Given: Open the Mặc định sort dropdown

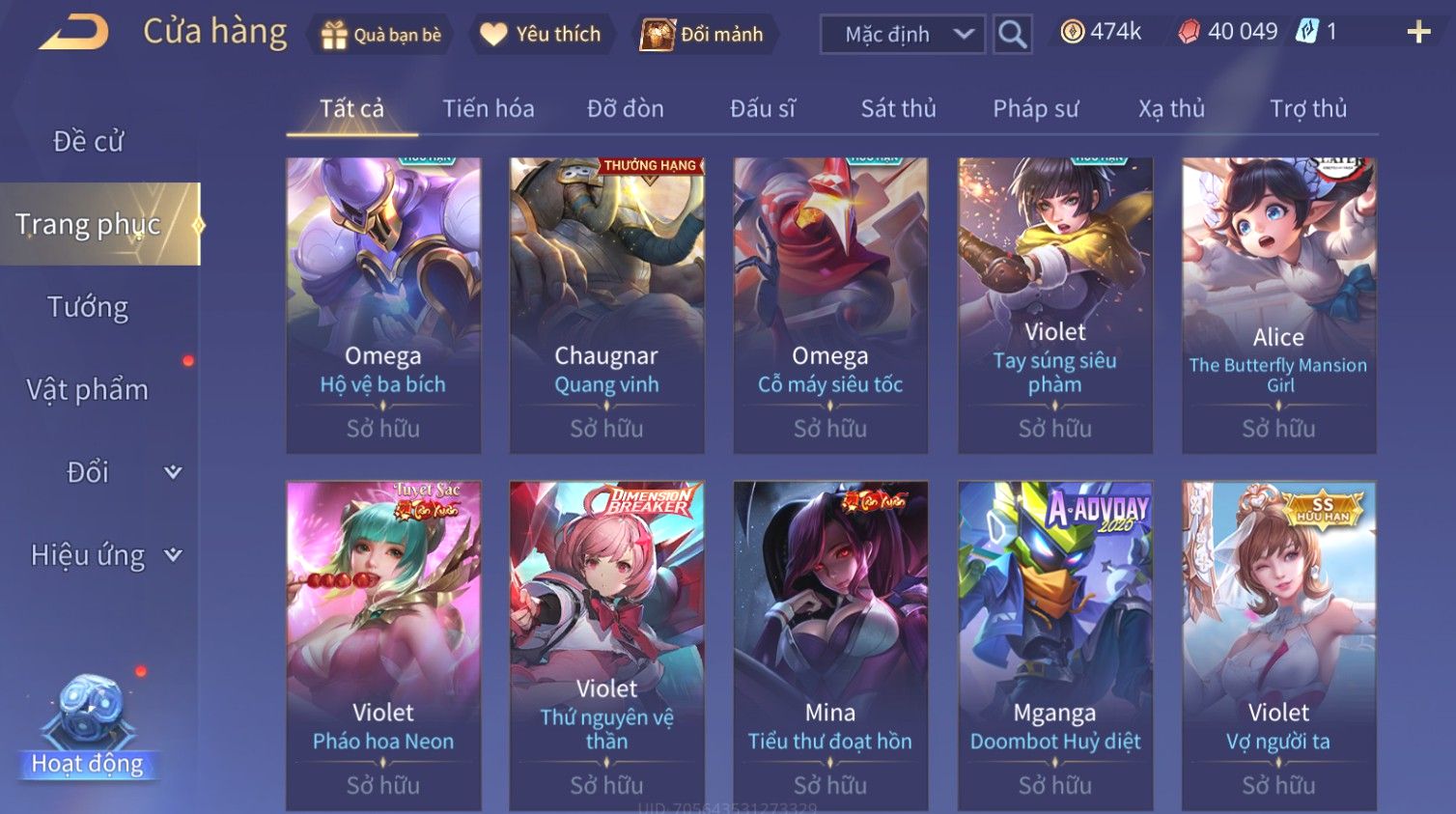Looking at the screenshot, I should coord(903,34).
